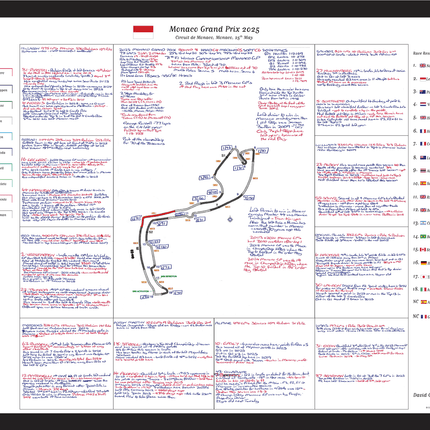430x430 pixels.
Task: Select the pink legend box at left edge
Action: 6,199
